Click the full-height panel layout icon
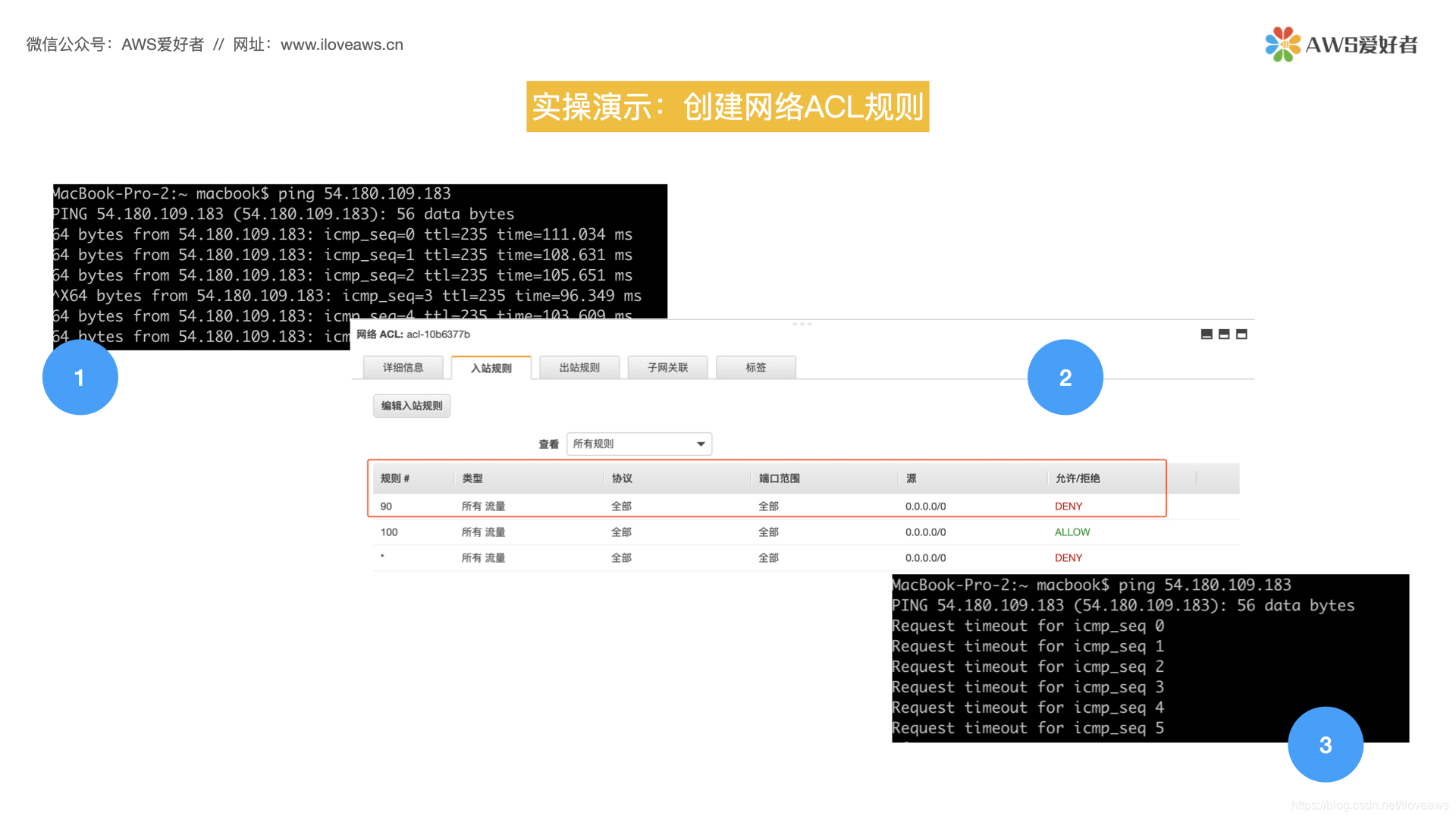This screenshot has width=1456, height=819. (1241, 334)
